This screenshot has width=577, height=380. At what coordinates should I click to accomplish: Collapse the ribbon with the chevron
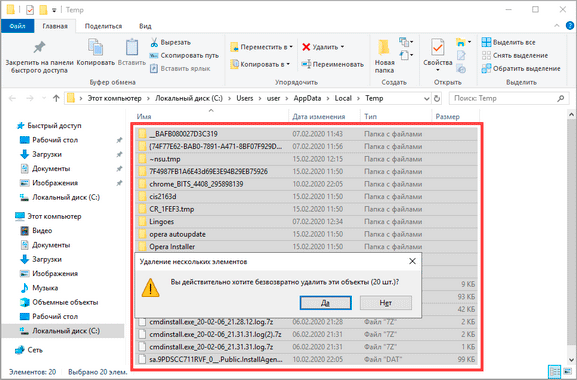pyautogui.click(x=557, y=26)
